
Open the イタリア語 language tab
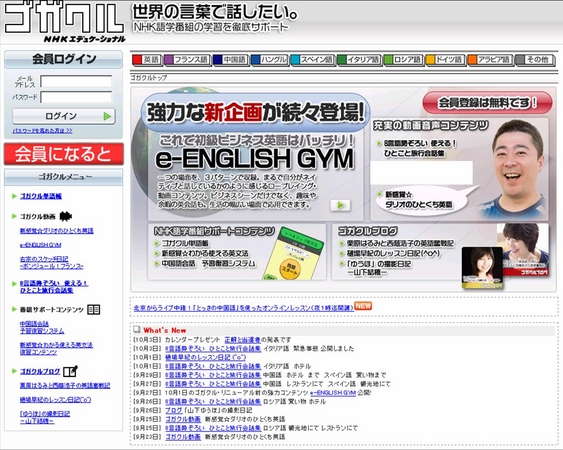click(359, 60)
